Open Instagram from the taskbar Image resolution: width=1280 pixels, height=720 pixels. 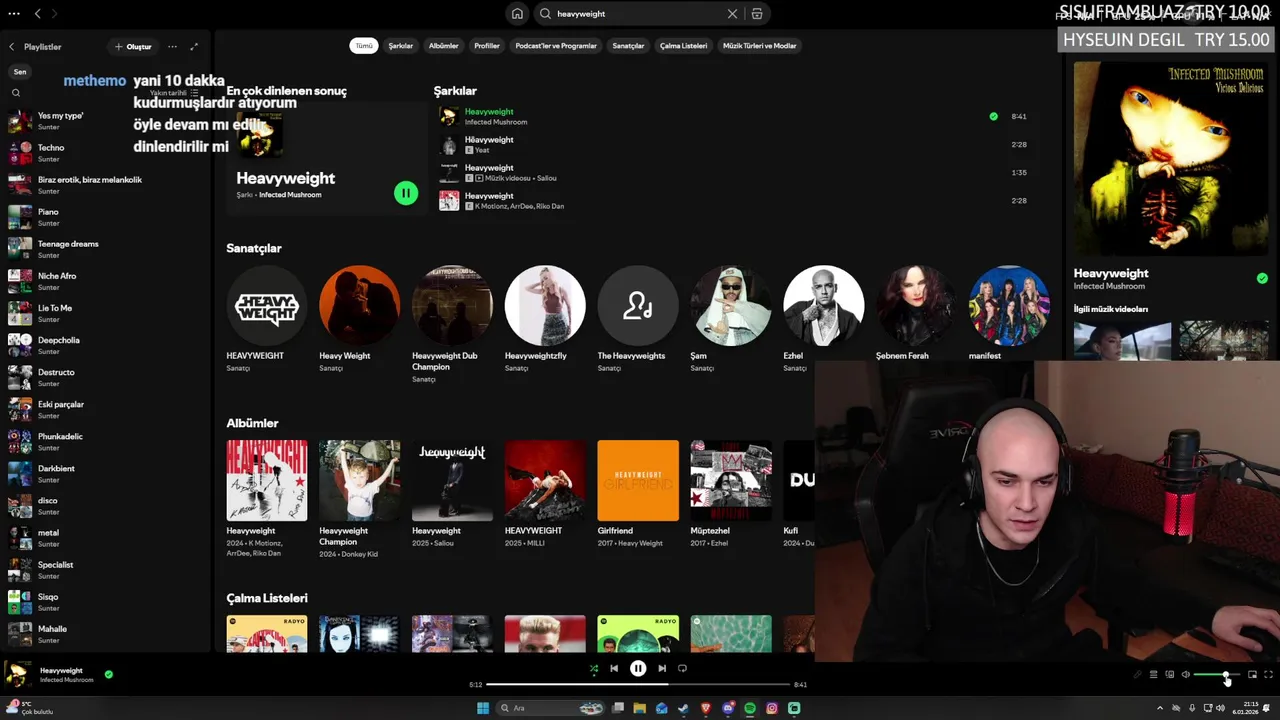pos(772,708)
